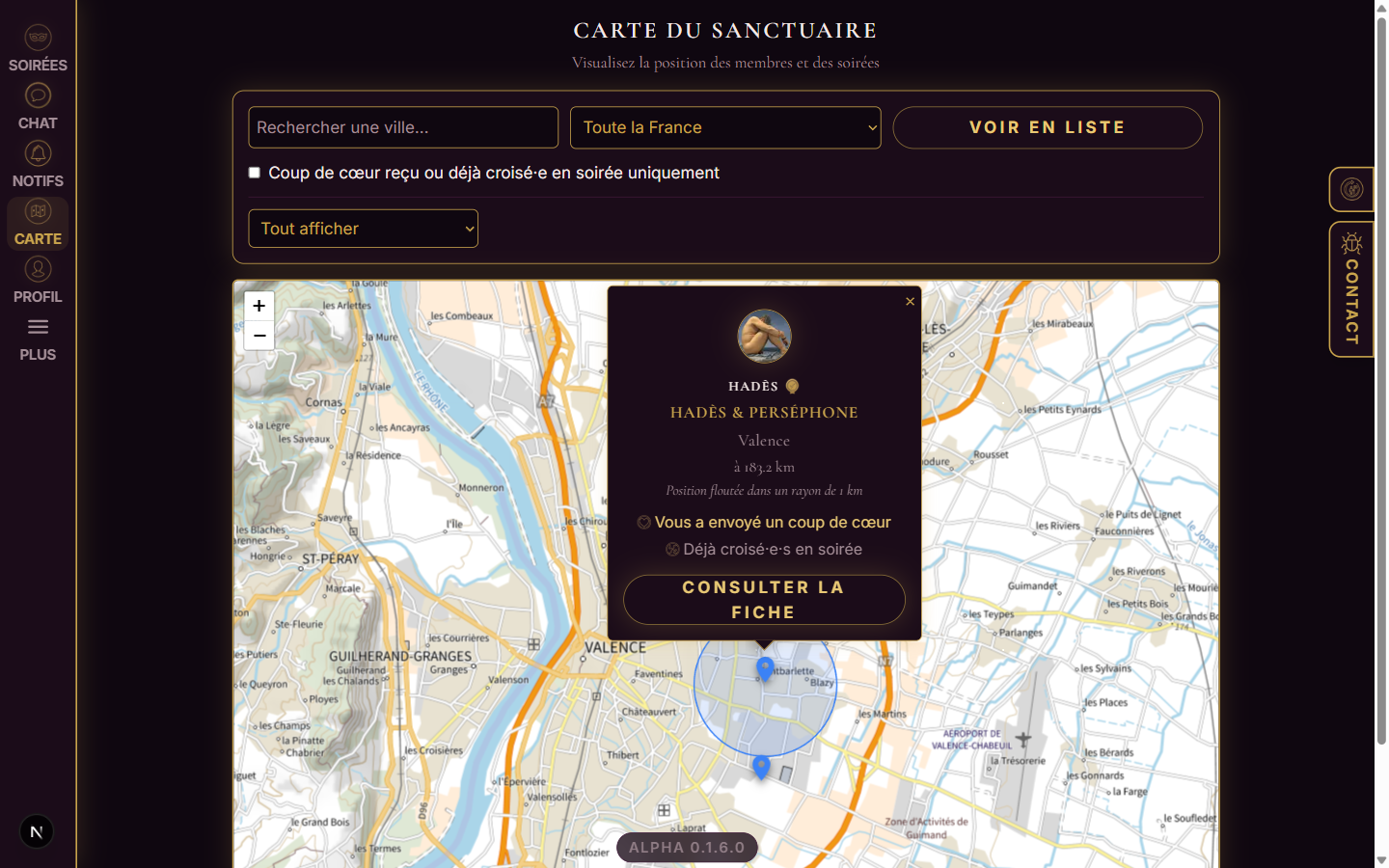1389x868 pixels.
Task: Click the 'à 183.2 km' distance text
Action: click(764, 467)
